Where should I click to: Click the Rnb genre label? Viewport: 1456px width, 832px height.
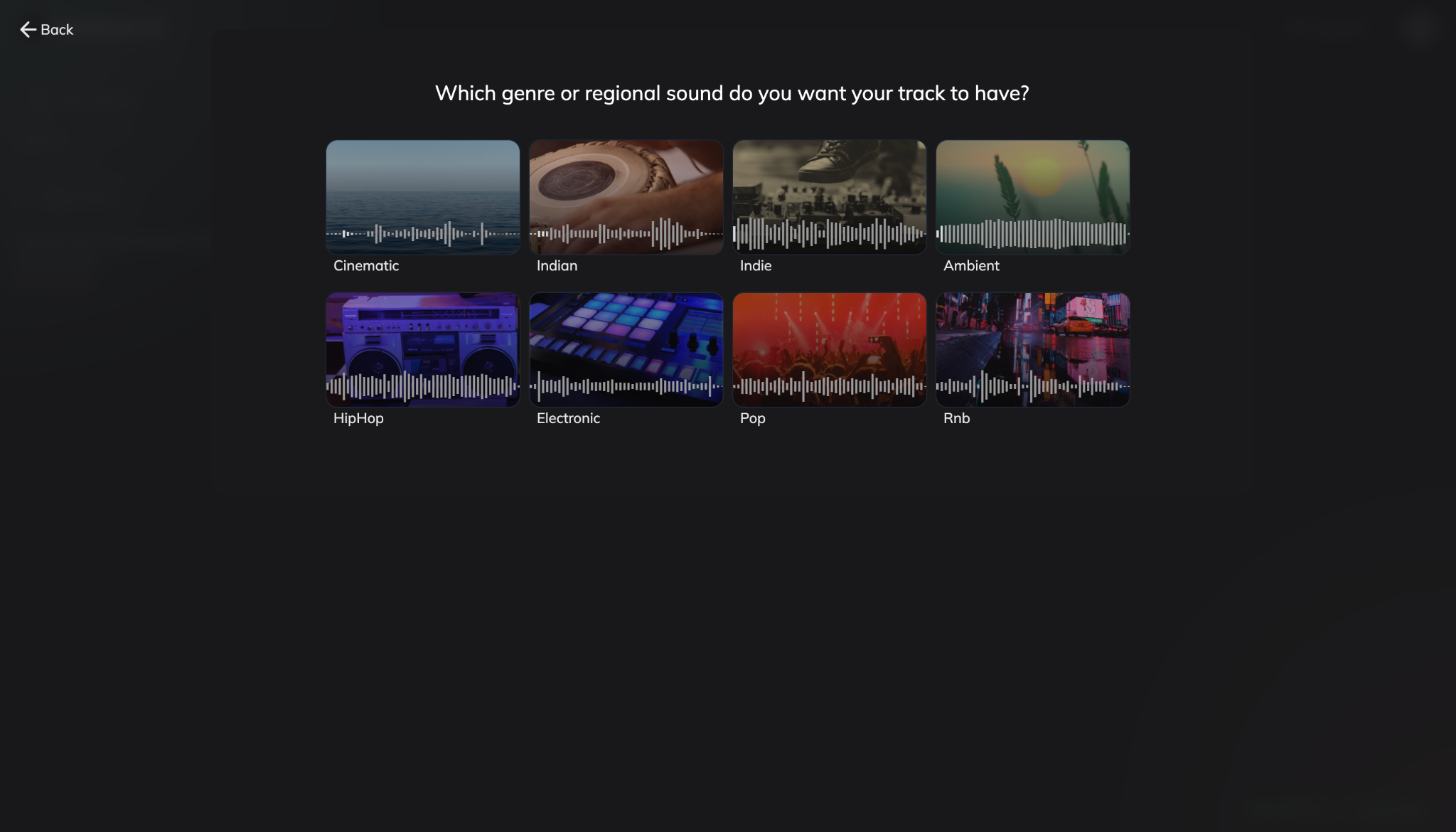point(956,418)
